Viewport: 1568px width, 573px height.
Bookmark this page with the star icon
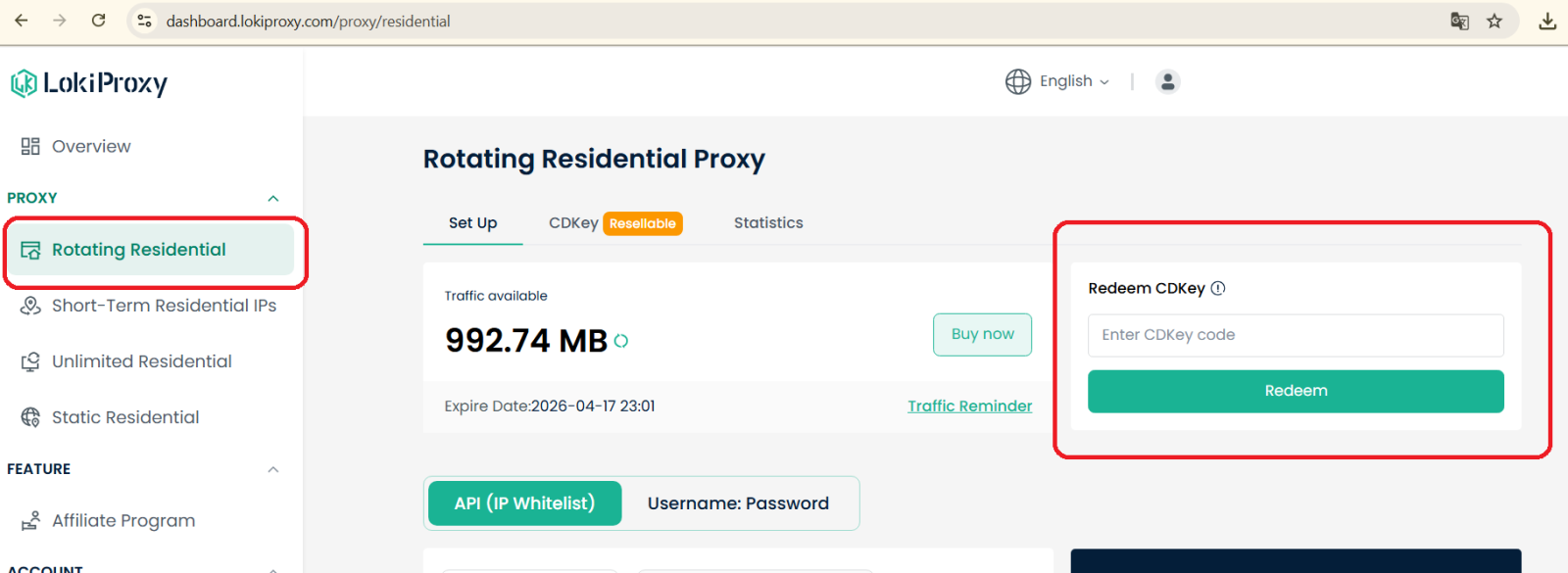tap(1494, 21)
